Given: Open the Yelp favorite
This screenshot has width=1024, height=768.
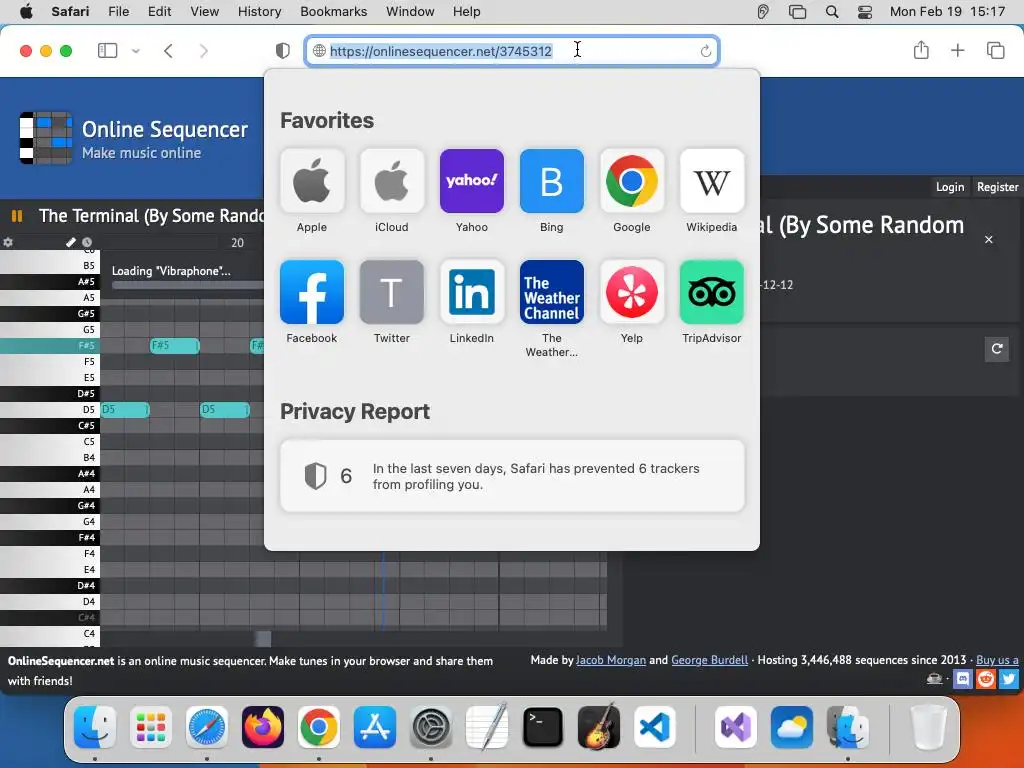Looking at the screenshot, I should (x=632, y=292).
